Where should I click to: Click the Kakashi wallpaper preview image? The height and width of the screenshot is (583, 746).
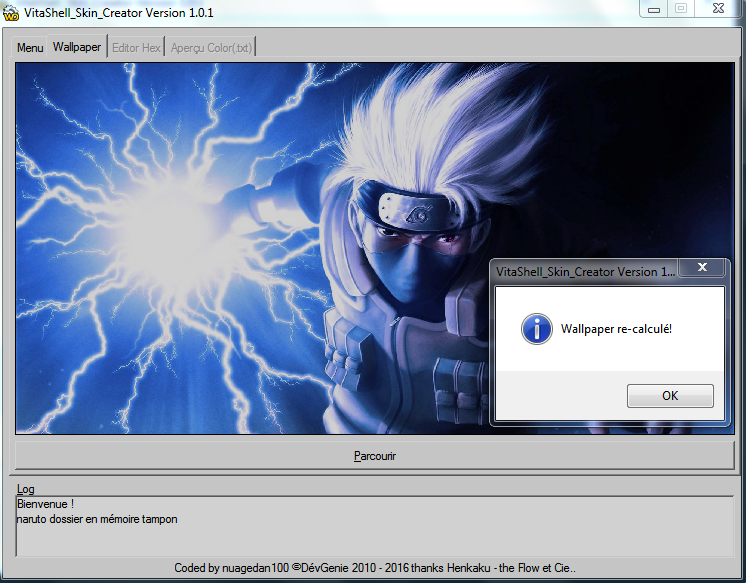(250, 250)
